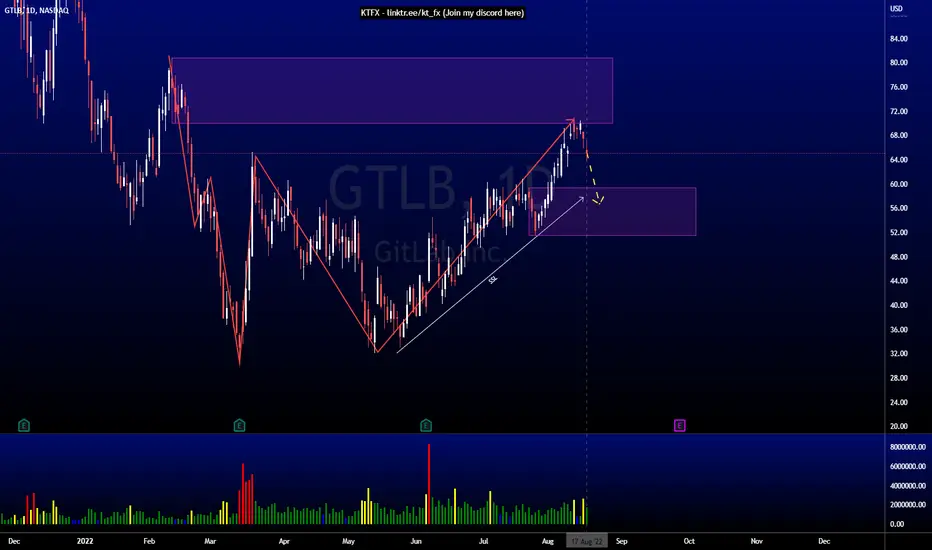Click the GTLB, 1D, NASDAQ symbol label
The width and height of the screenshot is (932, 550).
36,11
